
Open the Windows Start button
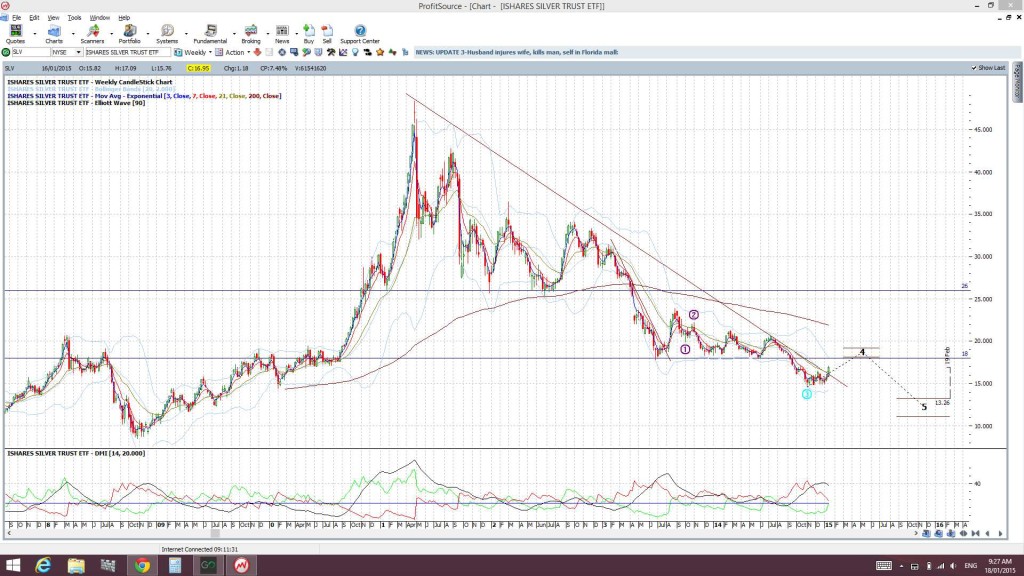[x=12, y=566]
